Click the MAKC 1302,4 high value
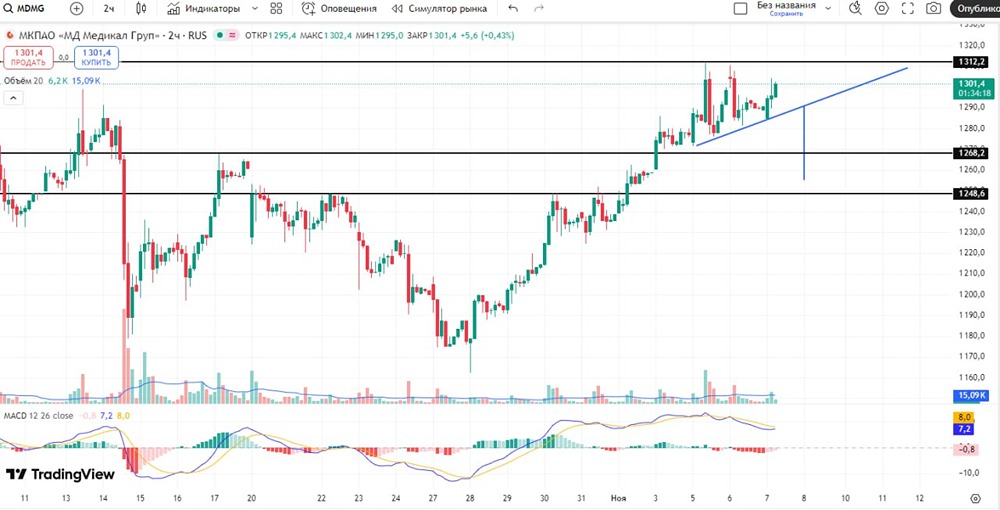The height and width of the screenshot is (510, 1000). coord(327,36)
